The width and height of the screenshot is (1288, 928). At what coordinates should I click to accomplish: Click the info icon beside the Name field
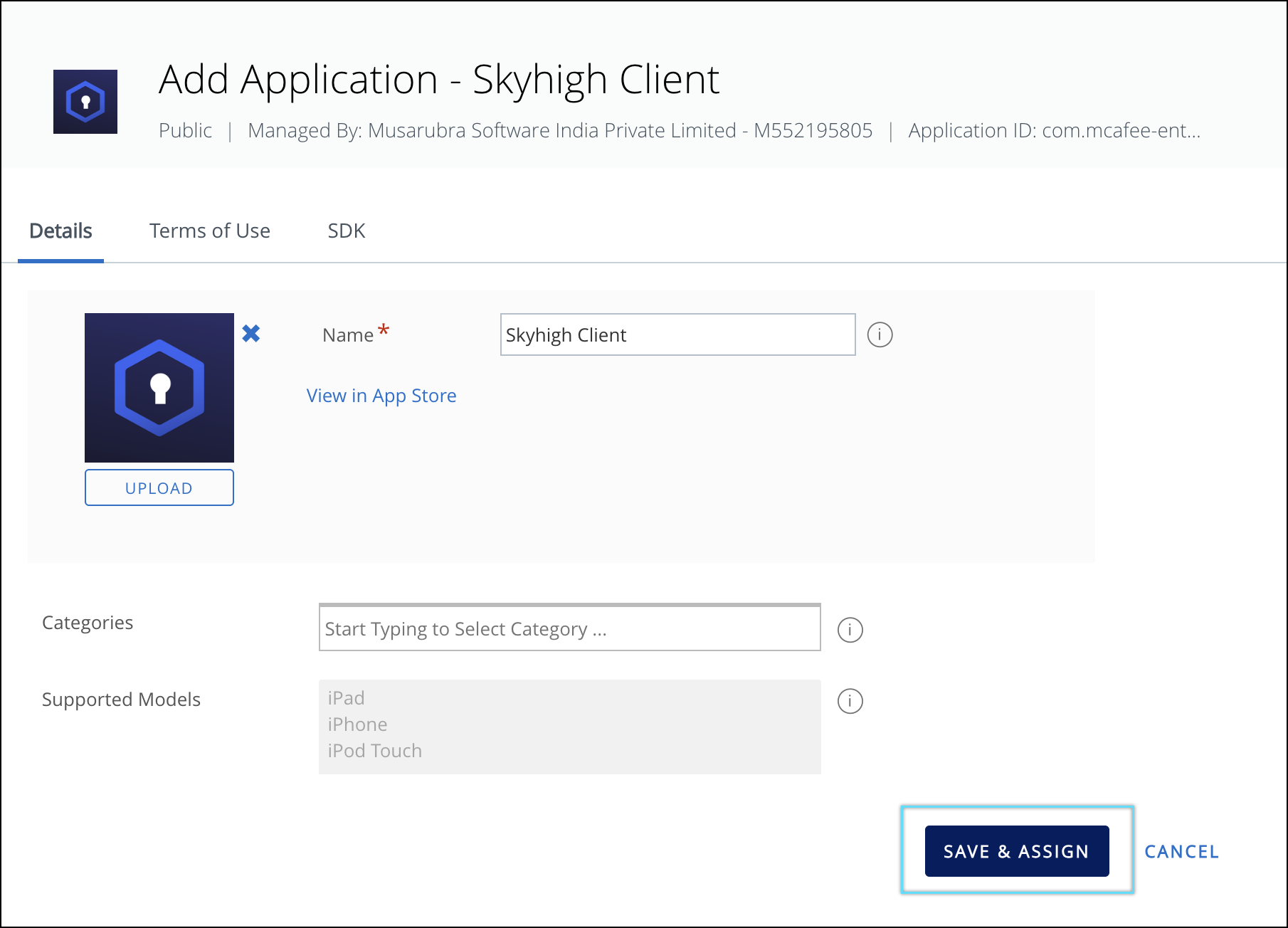coord(880,334)
